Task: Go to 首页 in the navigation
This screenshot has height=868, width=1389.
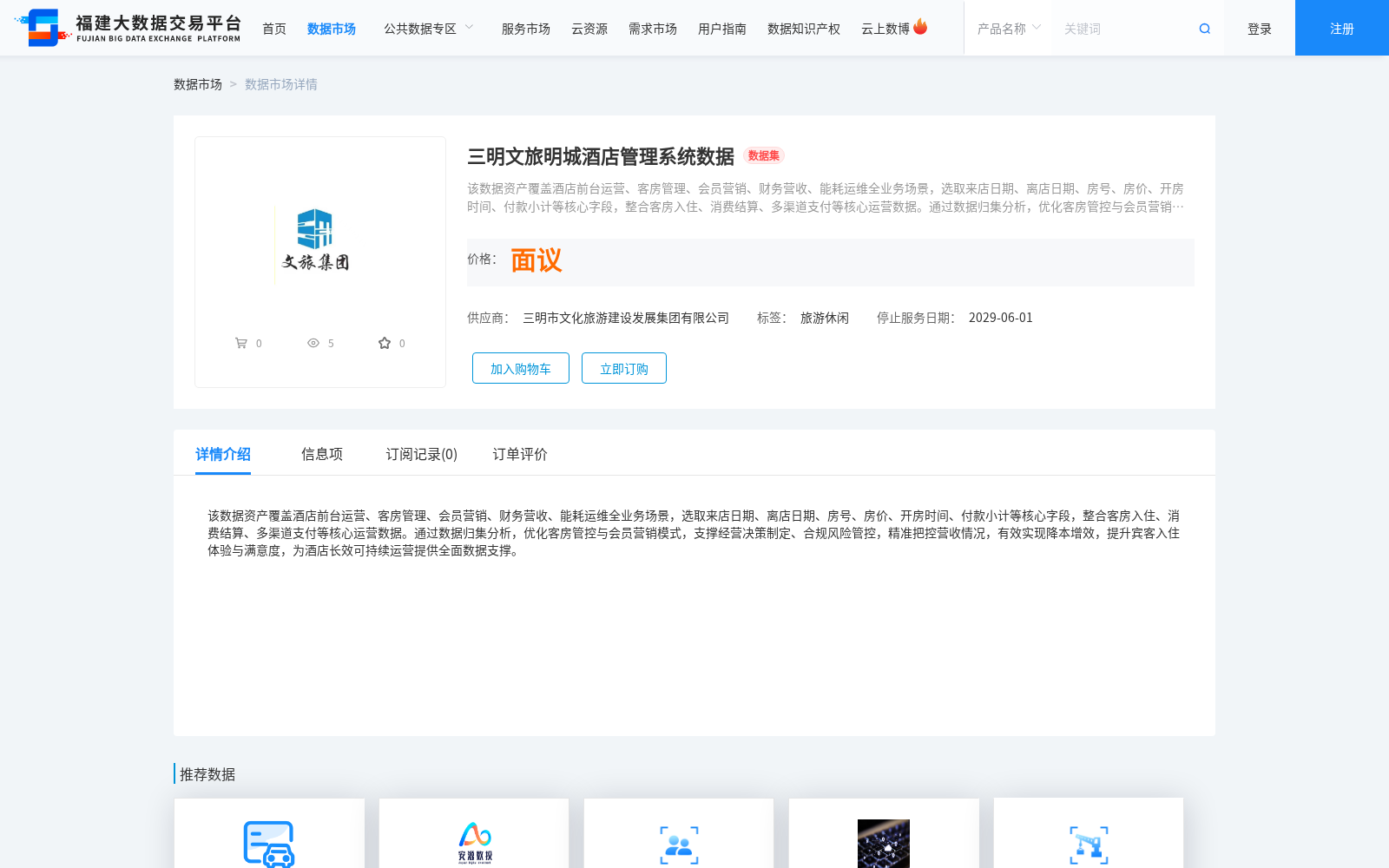Action: point(274,29)
